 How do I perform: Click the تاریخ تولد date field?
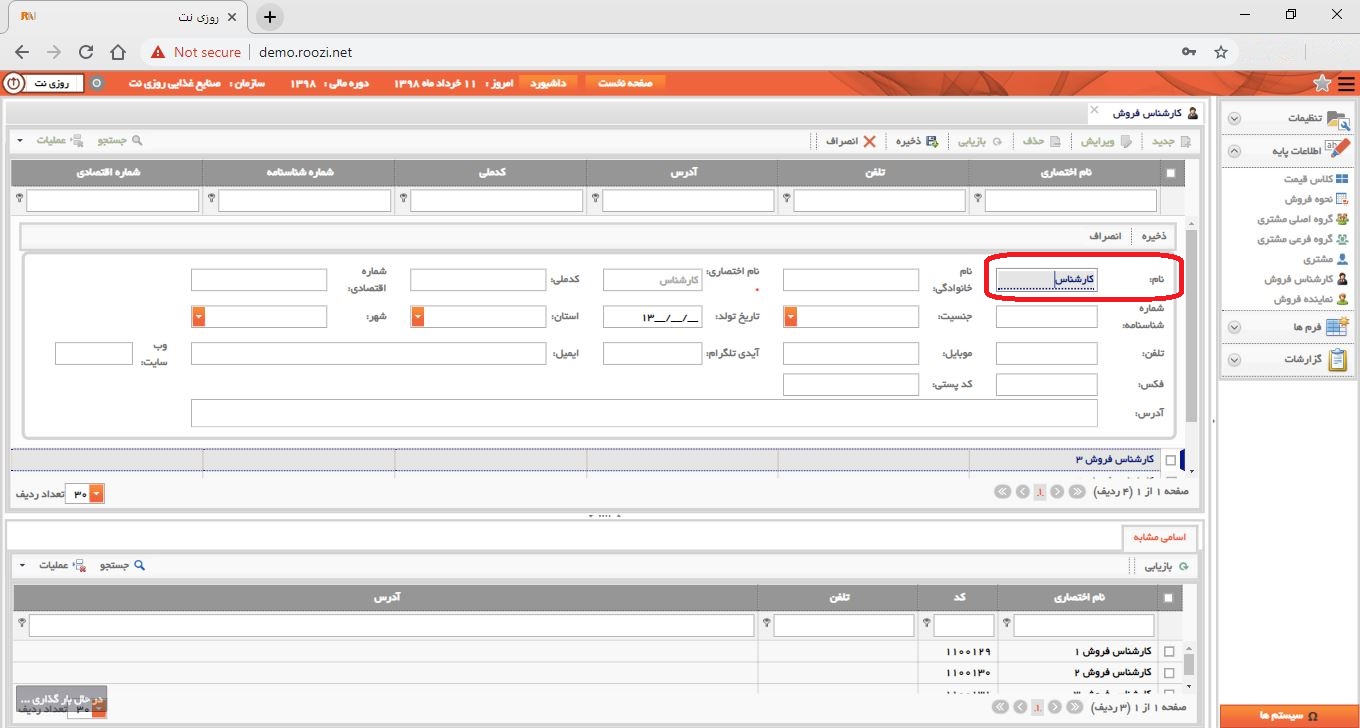point(653,317)
